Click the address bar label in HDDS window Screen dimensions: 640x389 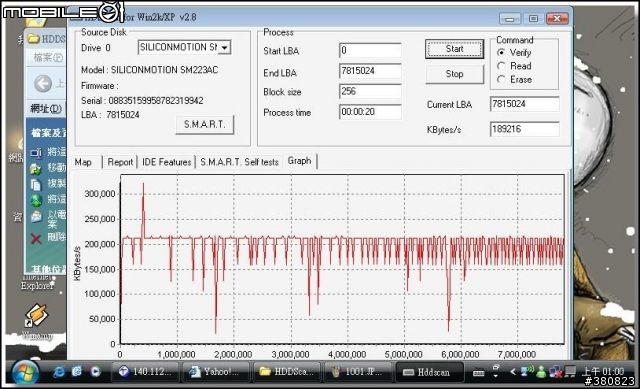46,109
